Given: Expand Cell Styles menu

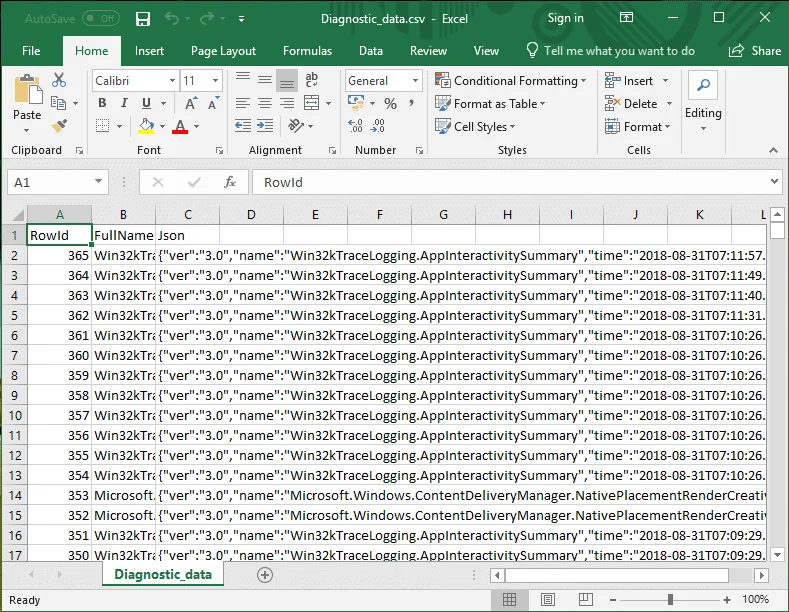Looking at the screenshot, I should pos(475,126).
